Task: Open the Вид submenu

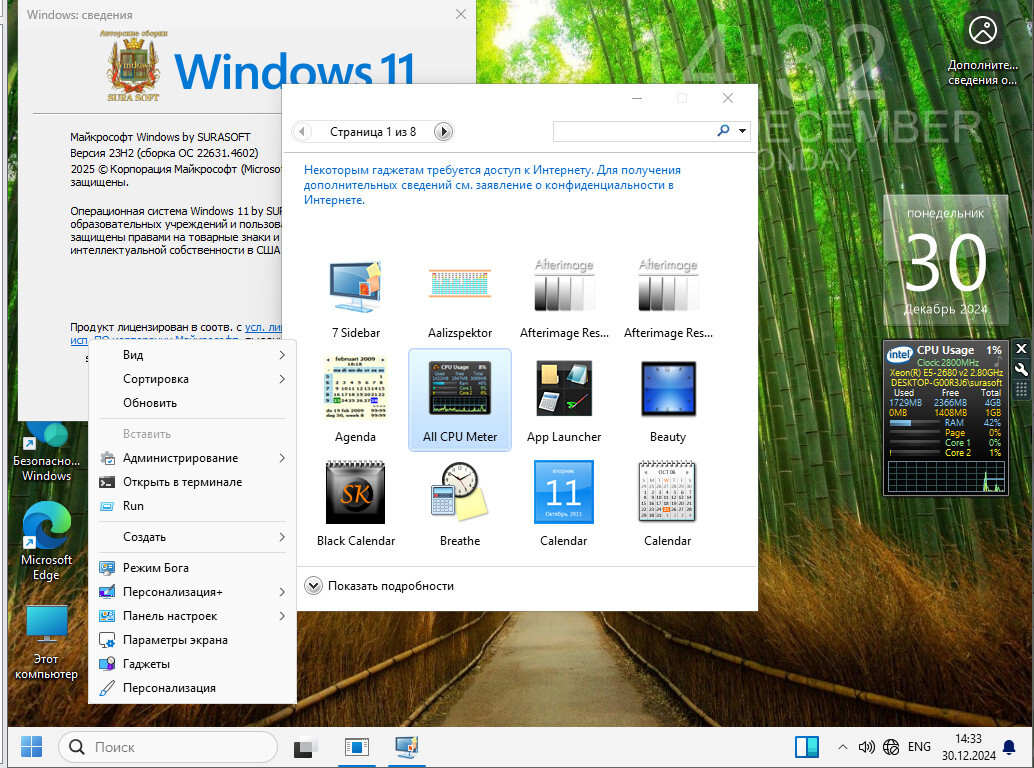Action: pos(193,355)
